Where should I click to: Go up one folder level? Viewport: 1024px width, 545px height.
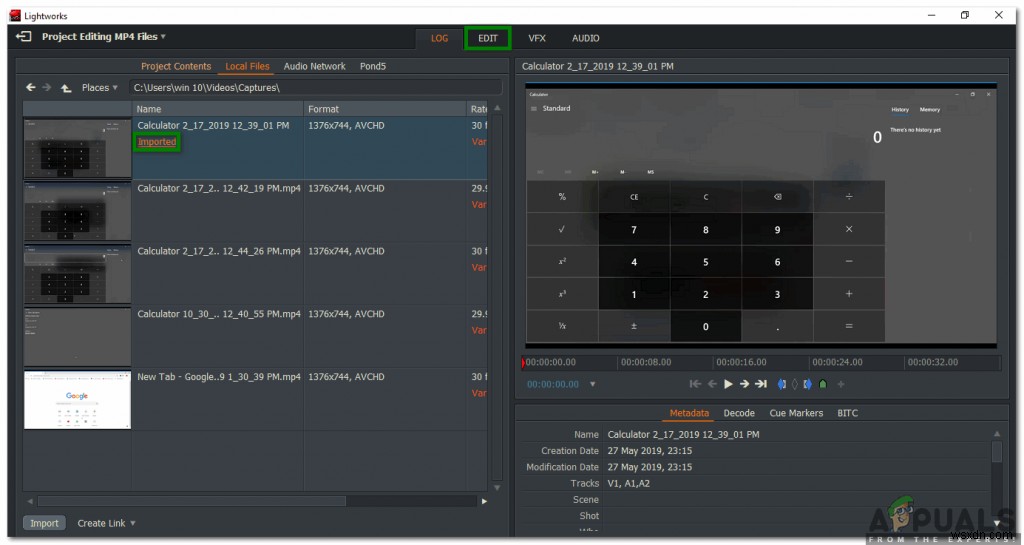tap(66, 87)
